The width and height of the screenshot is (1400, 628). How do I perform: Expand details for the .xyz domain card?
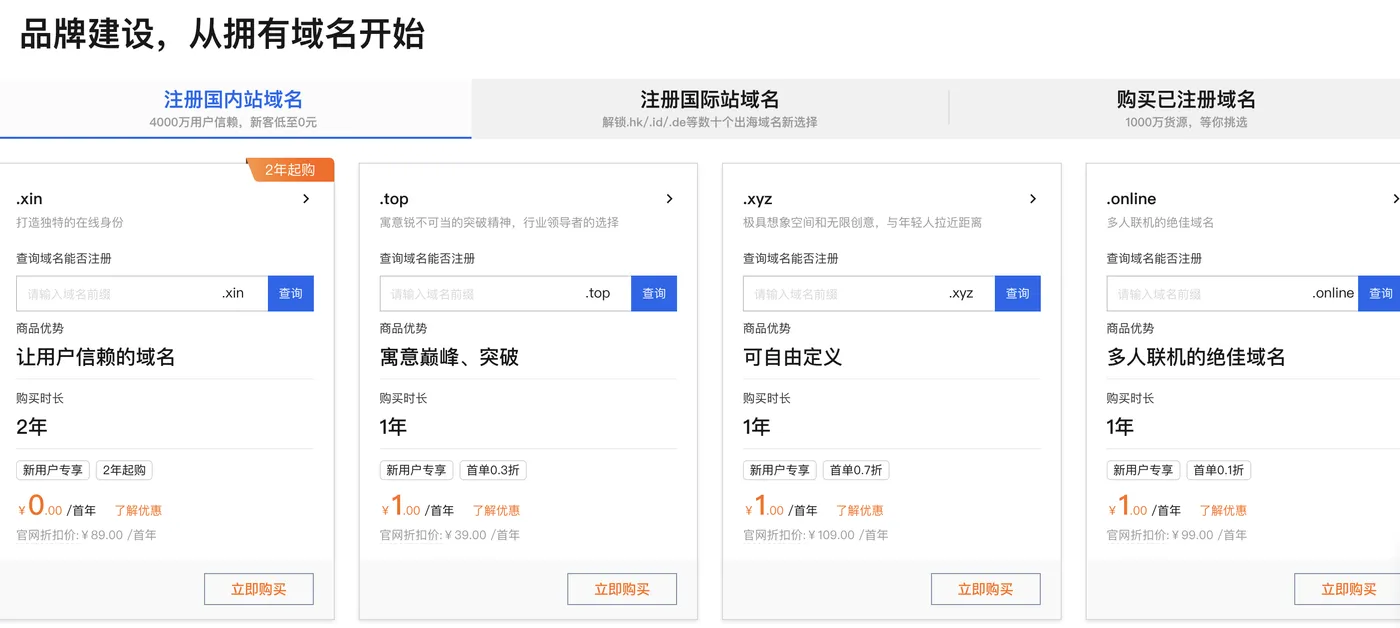coord(1034,198)
